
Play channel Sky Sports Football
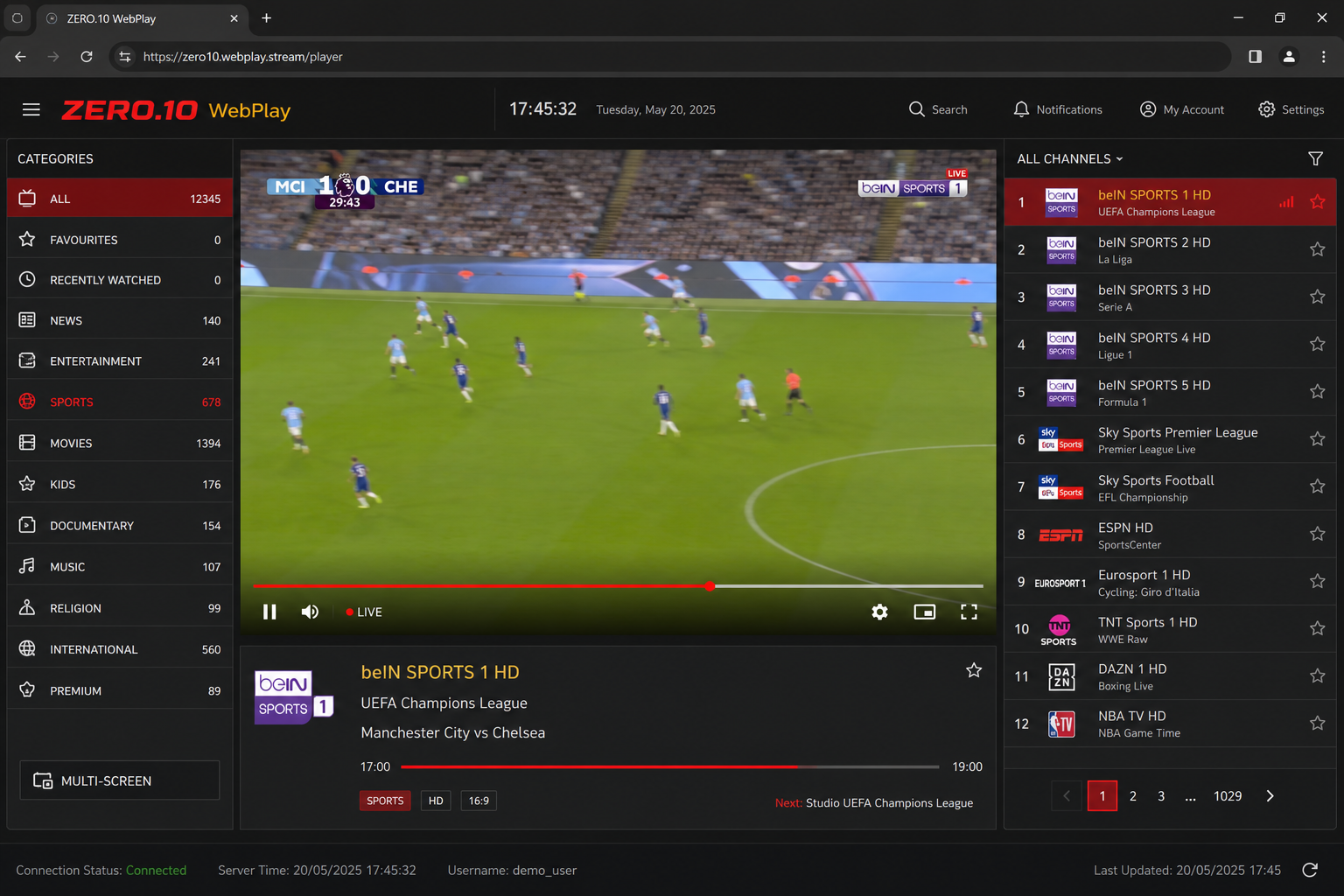coord(1170,486)
